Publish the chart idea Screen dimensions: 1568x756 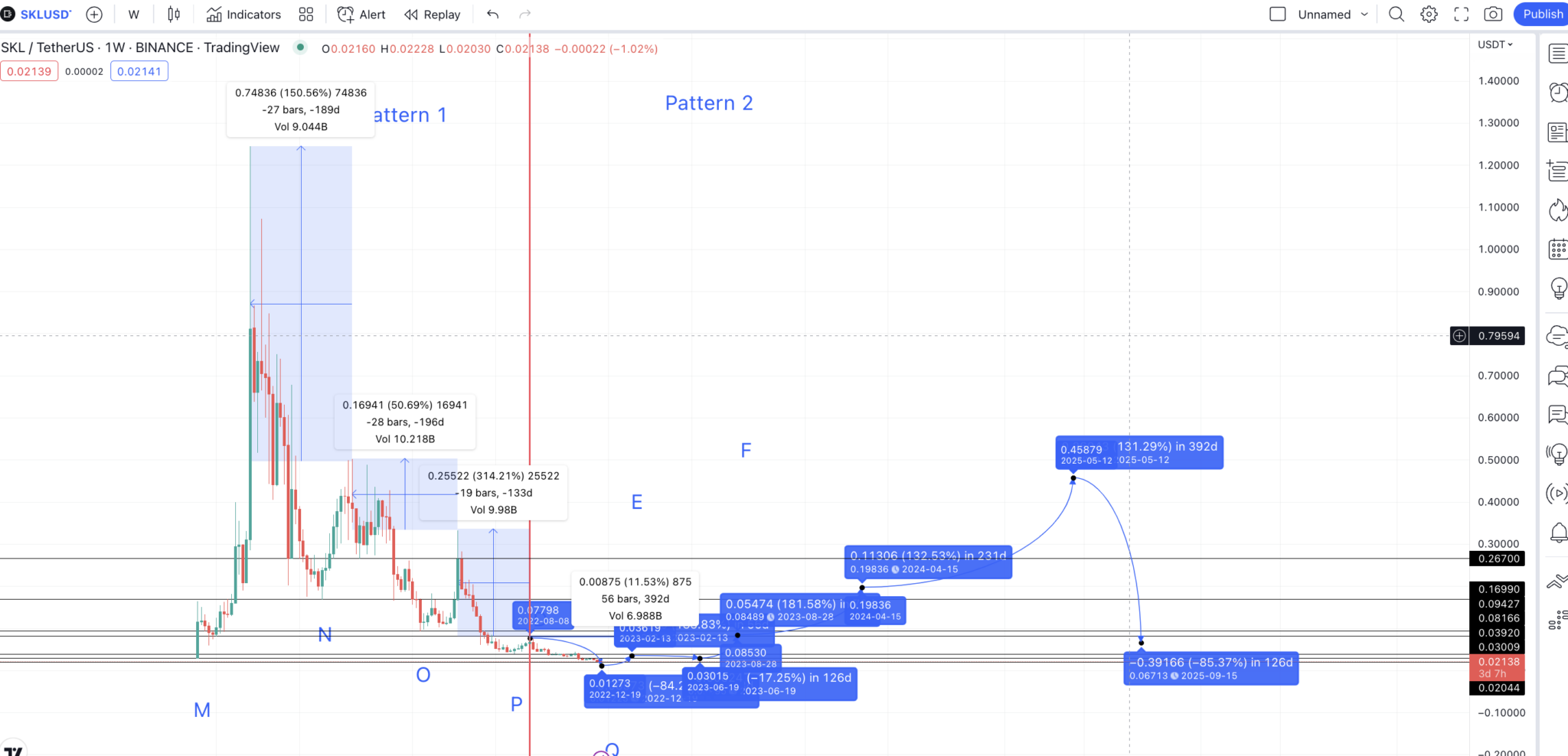(x=1540, y=14)
